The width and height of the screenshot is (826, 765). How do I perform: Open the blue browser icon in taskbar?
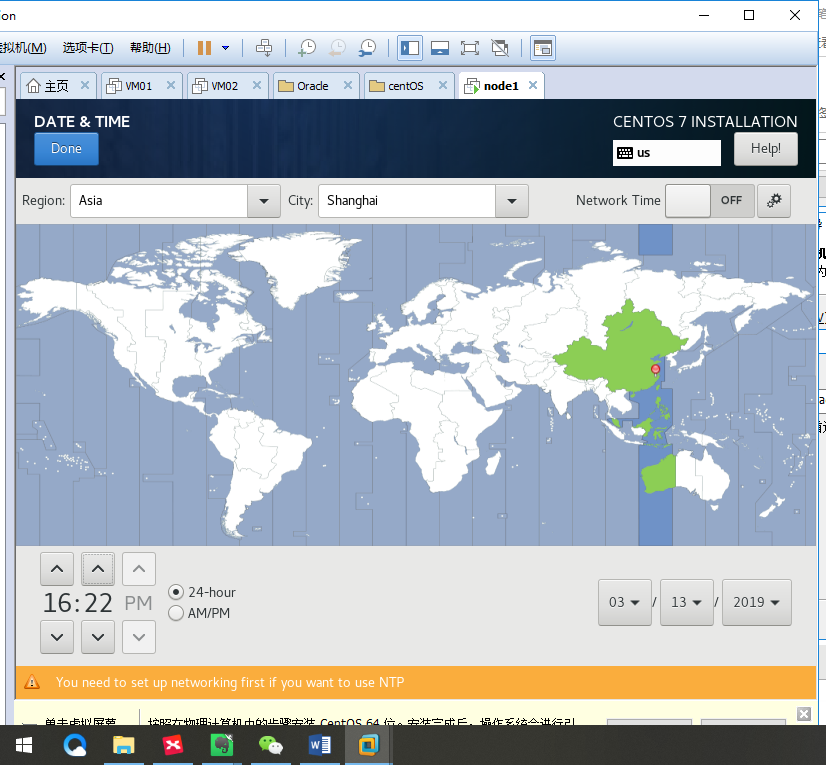pos(75,745)
